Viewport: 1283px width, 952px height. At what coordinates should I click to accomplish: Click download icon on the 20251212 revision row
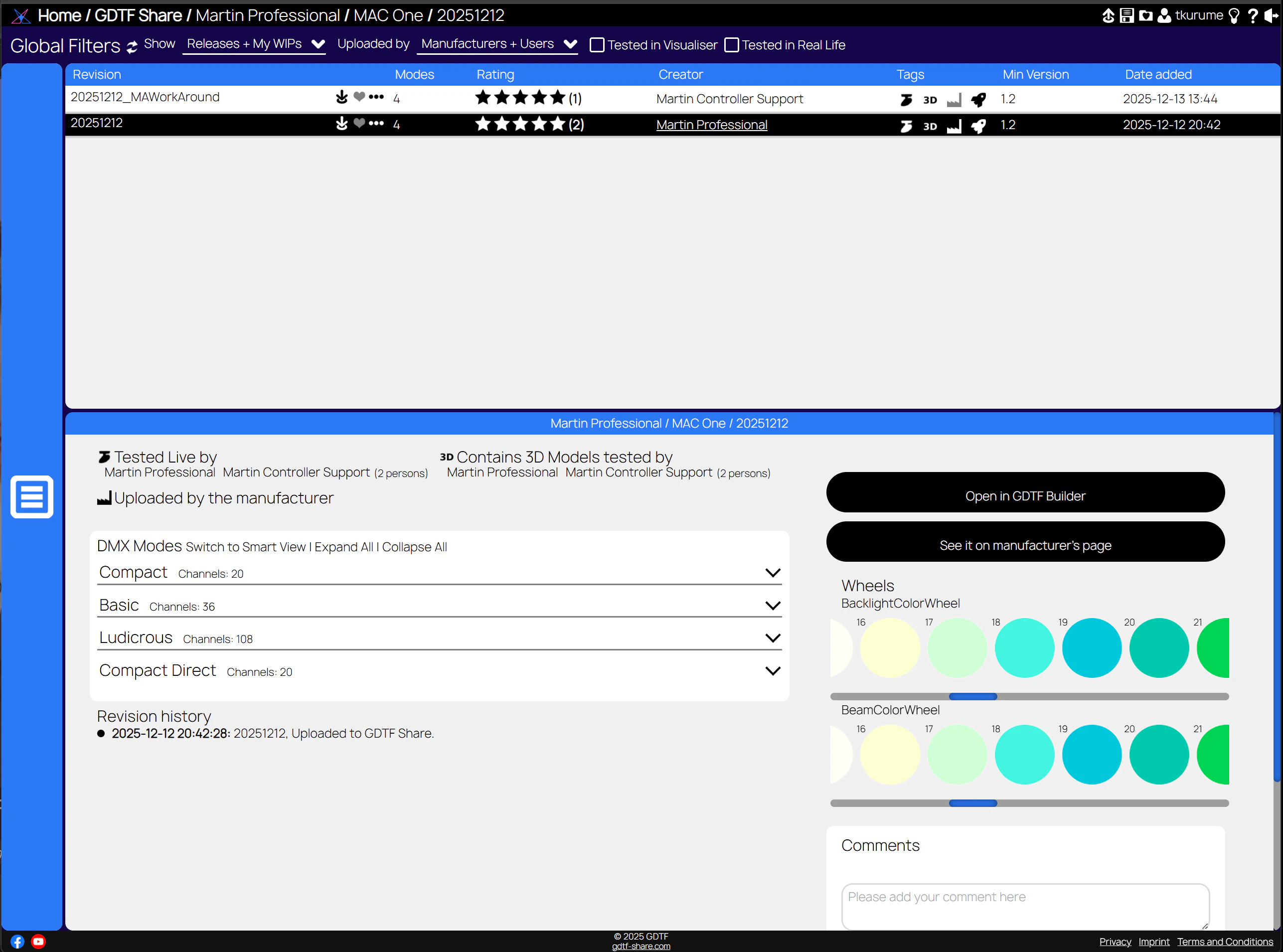(x=342, y=123)
